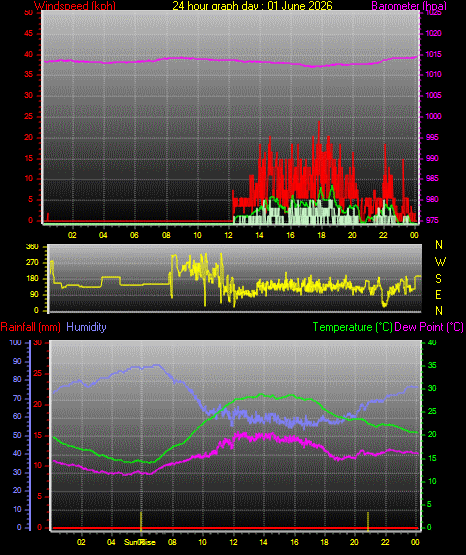Click the "1000" value on the barometer axis
Screen dimensions: 466x555
click(x=433, y=116)
